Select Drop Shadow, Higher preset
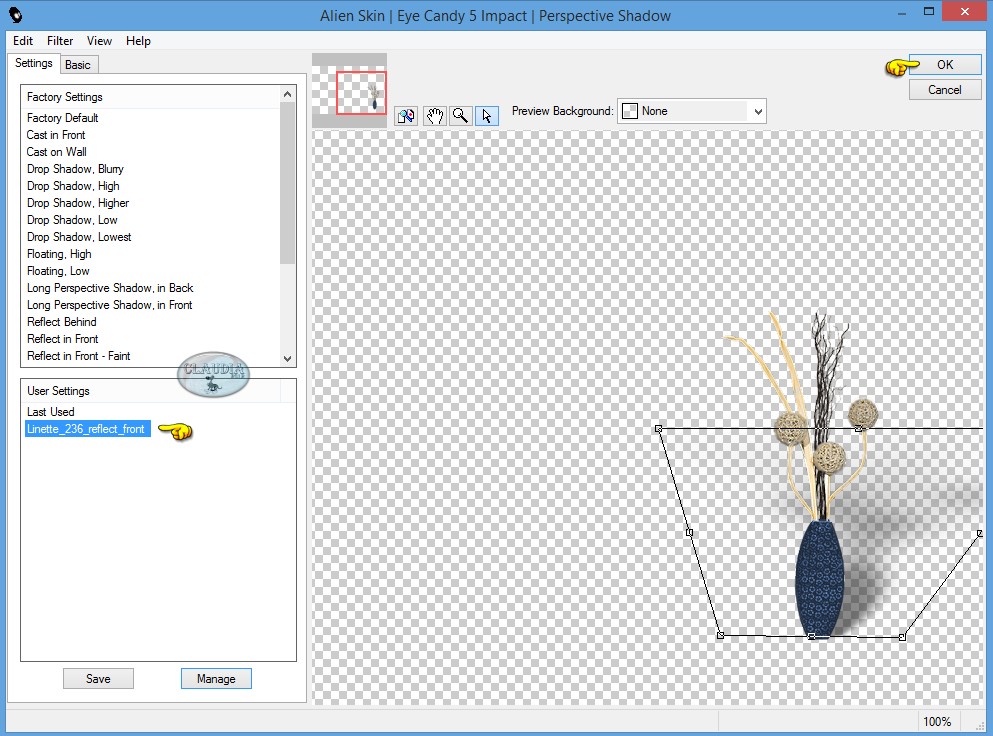993x736 pixels. [78, 203]
